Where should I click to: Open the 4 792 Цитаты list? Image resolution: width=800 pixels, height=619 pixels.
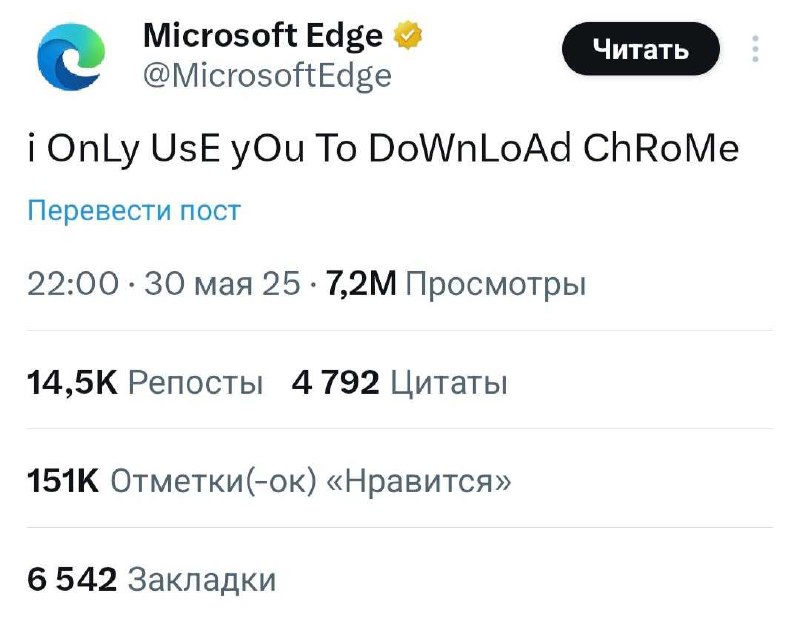tap(399, 382)
